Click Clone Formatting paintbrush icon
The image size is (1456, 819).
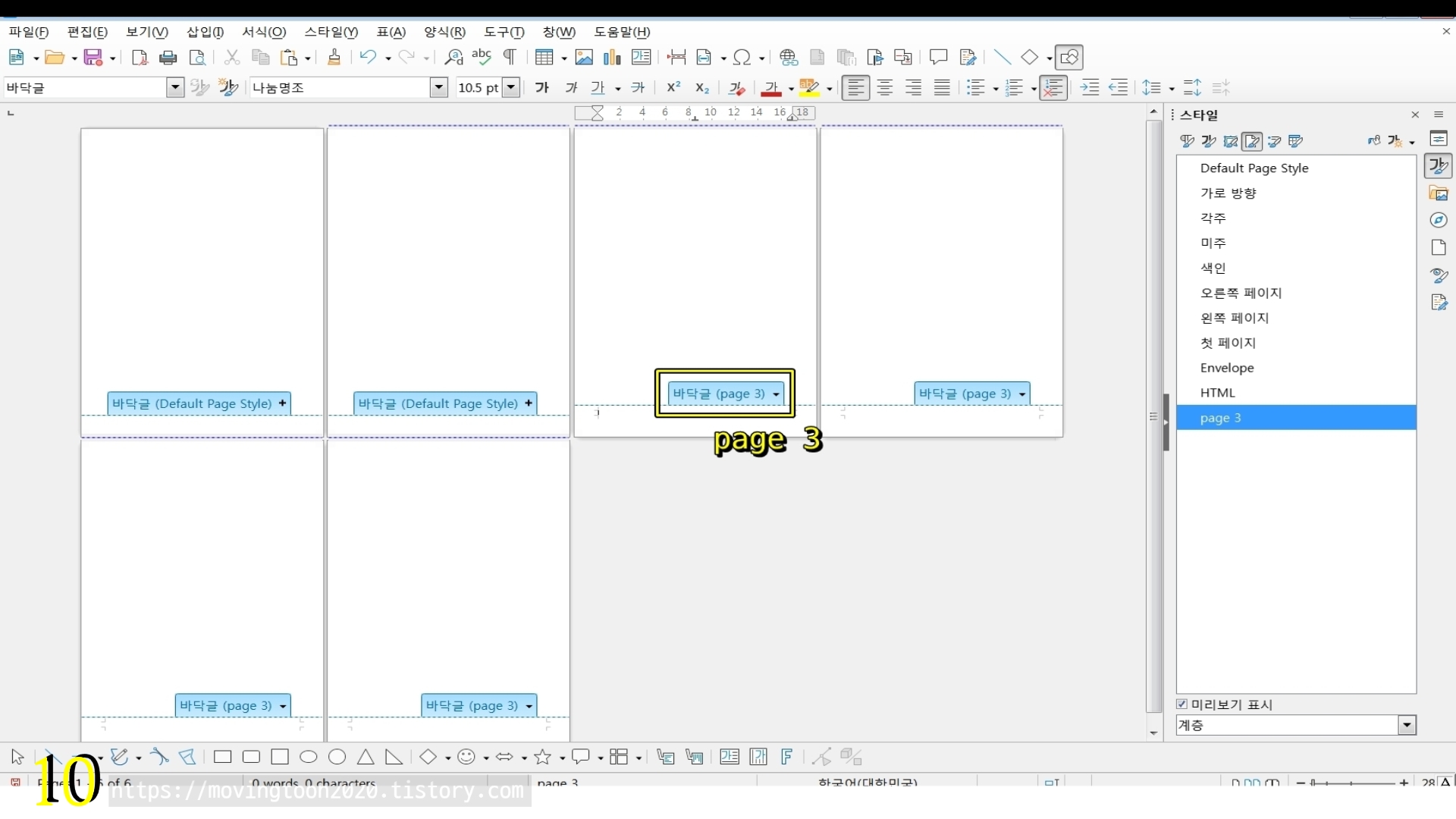coord(334,58)
